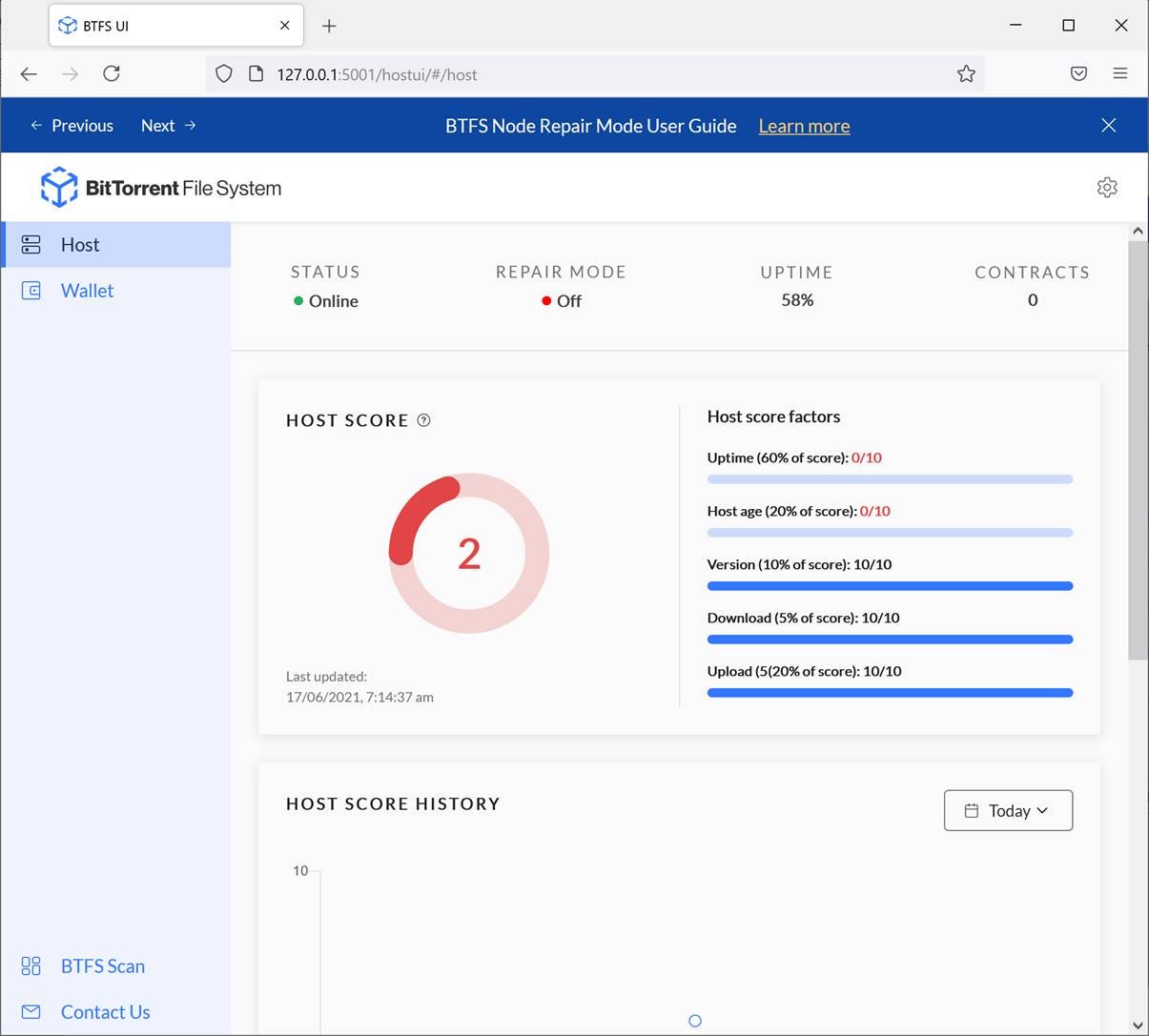Click the Online status value

[x=326, y=301]
